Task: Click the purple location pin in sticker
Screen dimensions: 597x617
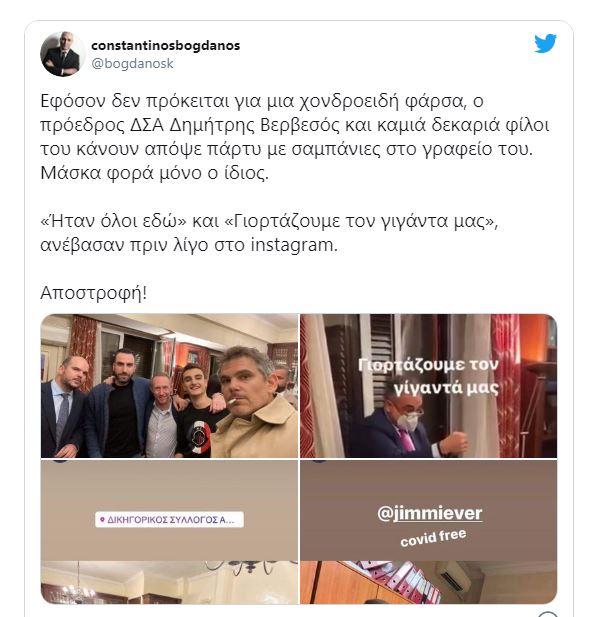Action: [x=102, y=520]
